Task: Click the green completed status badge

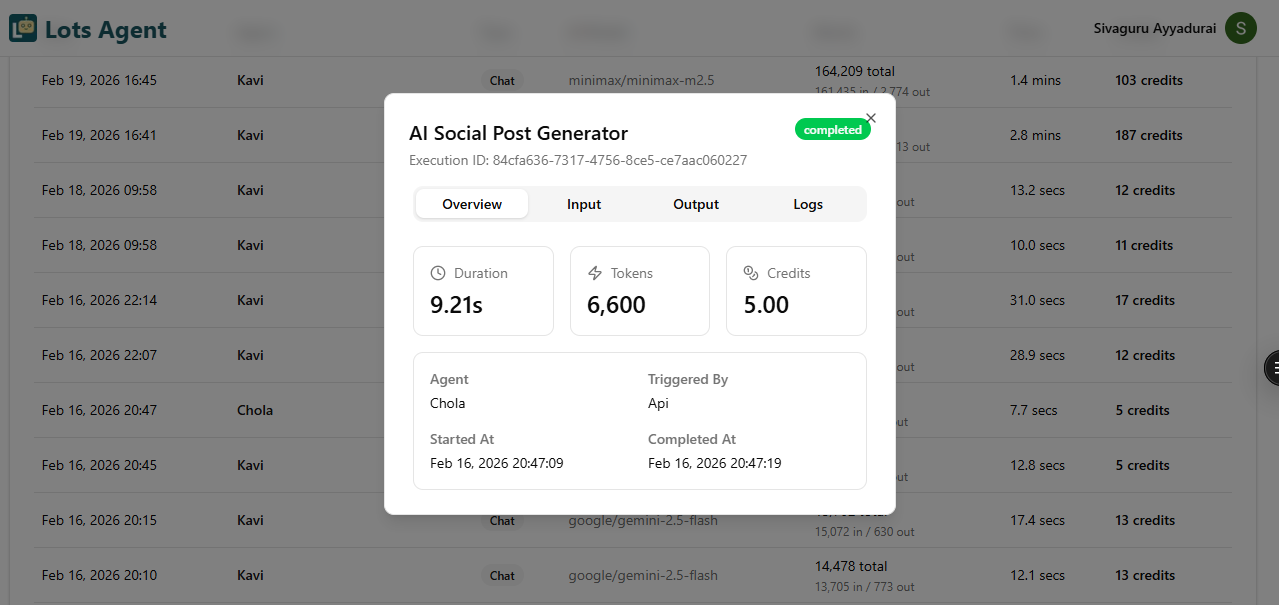Action: pyautogui.click(x=832, y=130)
